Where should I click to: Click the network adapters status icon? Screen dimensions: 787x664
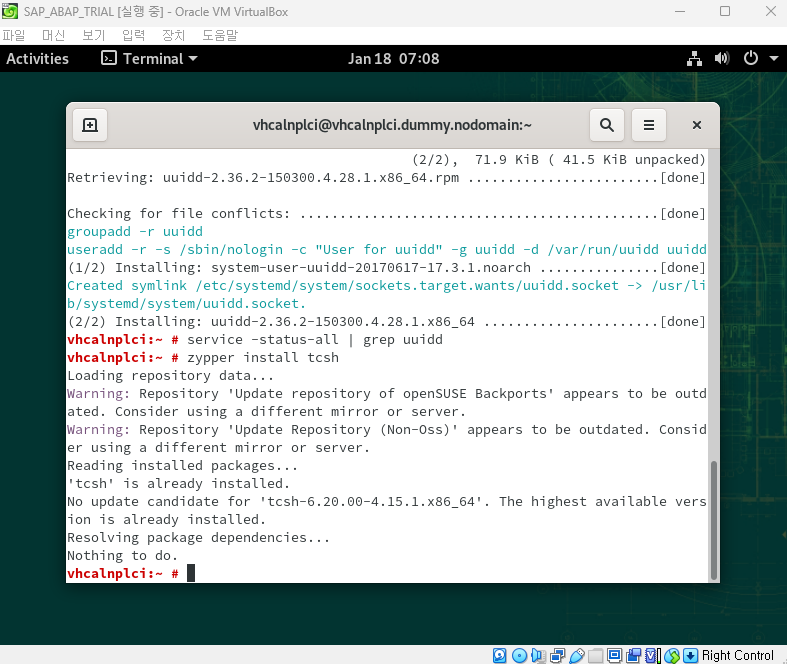pos(558,655)
